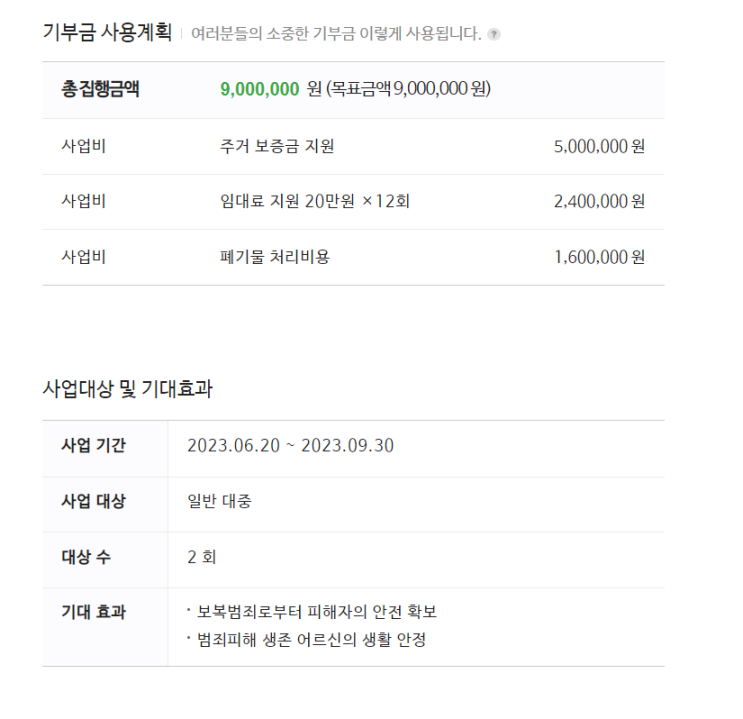This screenshot has width=743, height=719.
Task: Select 임대료 지원 20만원 ×12회 item
Action: tap(315, 201)
